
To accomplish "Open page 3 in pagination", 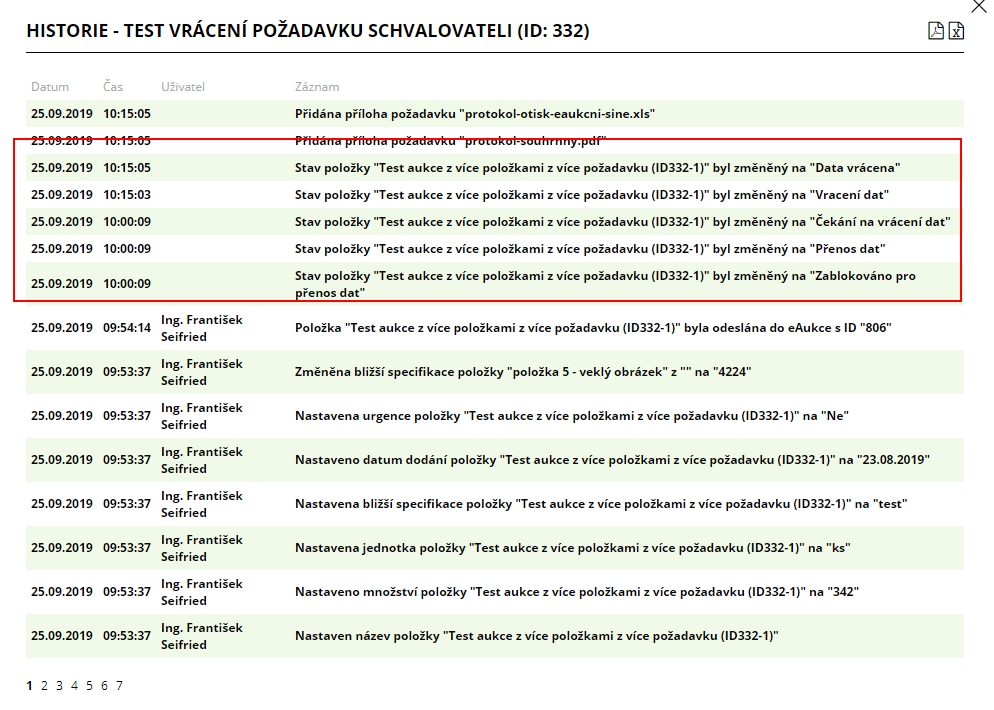I will 59,685.
